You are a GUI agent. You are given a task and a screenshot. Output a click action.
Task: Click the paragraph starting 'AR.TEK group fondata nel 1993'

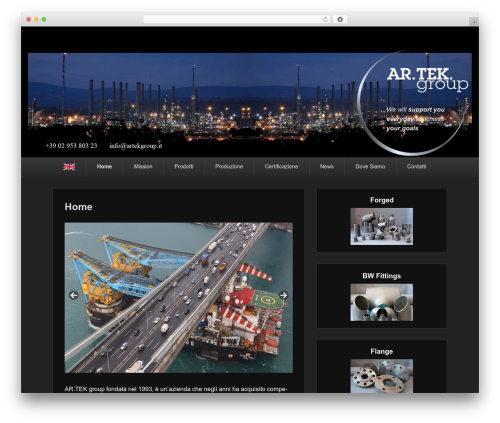pyautogui.click(x=176, y=389)
